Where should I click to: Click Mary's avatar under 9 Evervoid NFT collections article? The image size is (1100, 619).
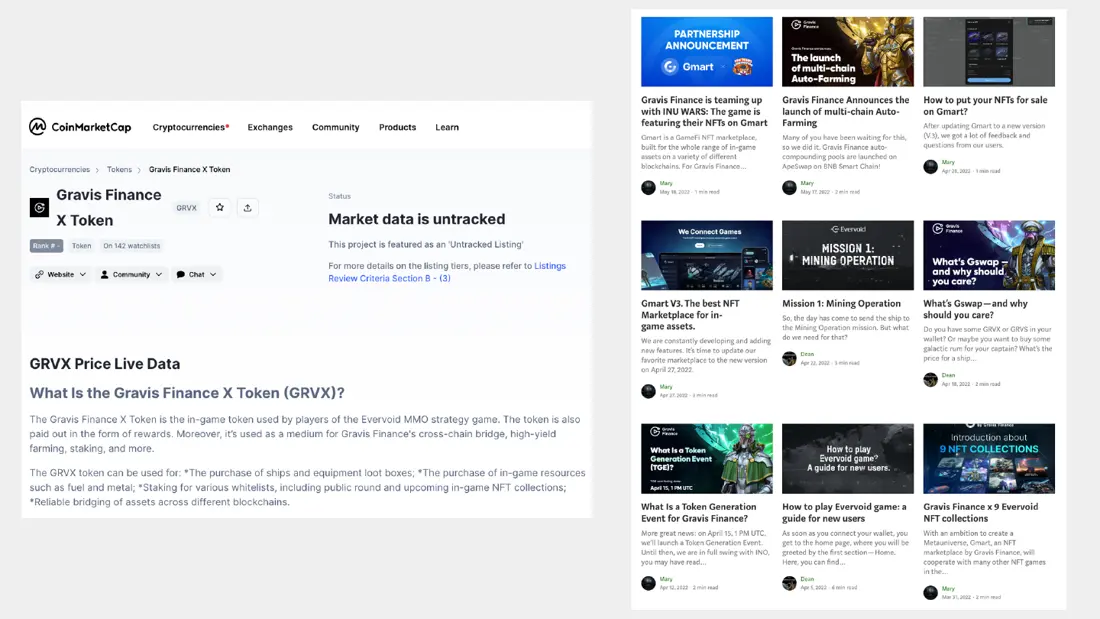(x=930, y=593)
